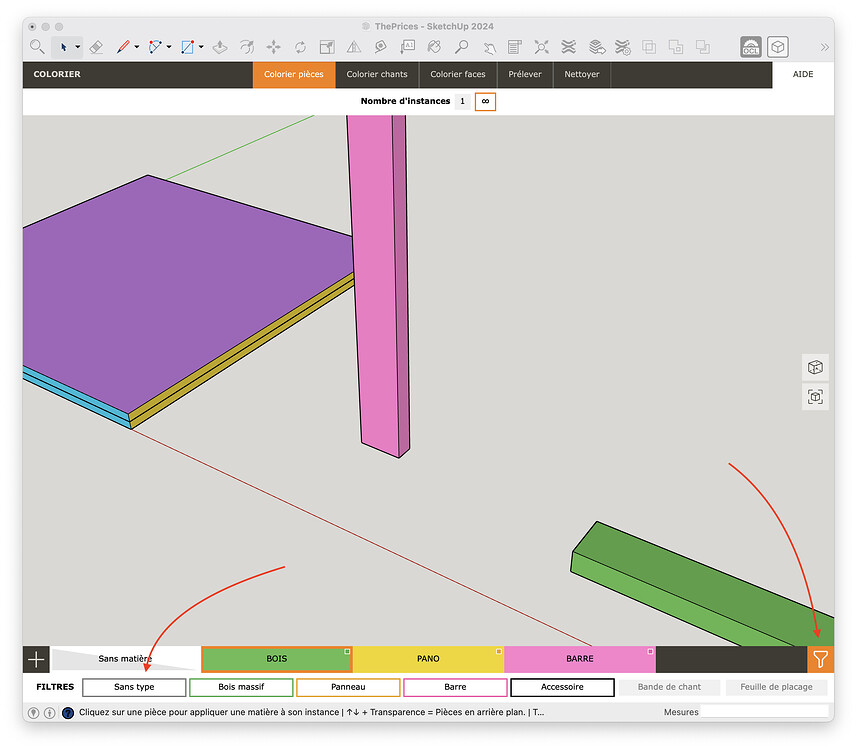Select the Rectangle tool
The width and height of the screenshot is (856, 750).
point(189,46)
